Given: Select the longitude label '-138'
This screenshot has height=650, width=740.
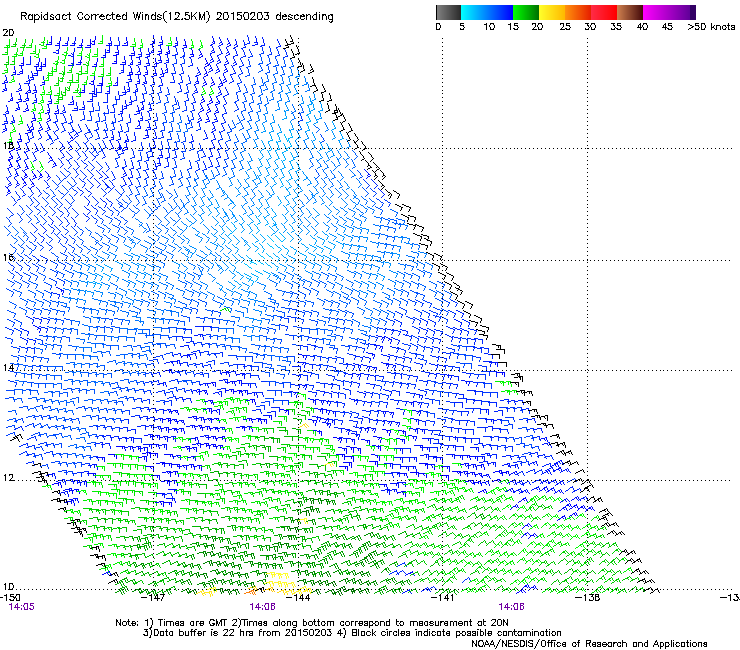Looking at the screenshot, I should point(588,598).
